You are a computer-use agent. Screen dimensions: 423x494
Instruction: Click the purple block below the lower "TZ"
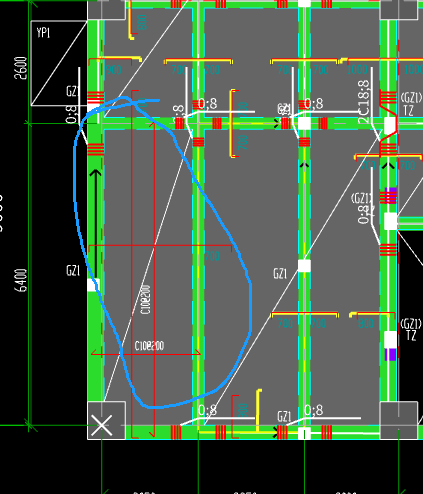[x=390, y=354]
